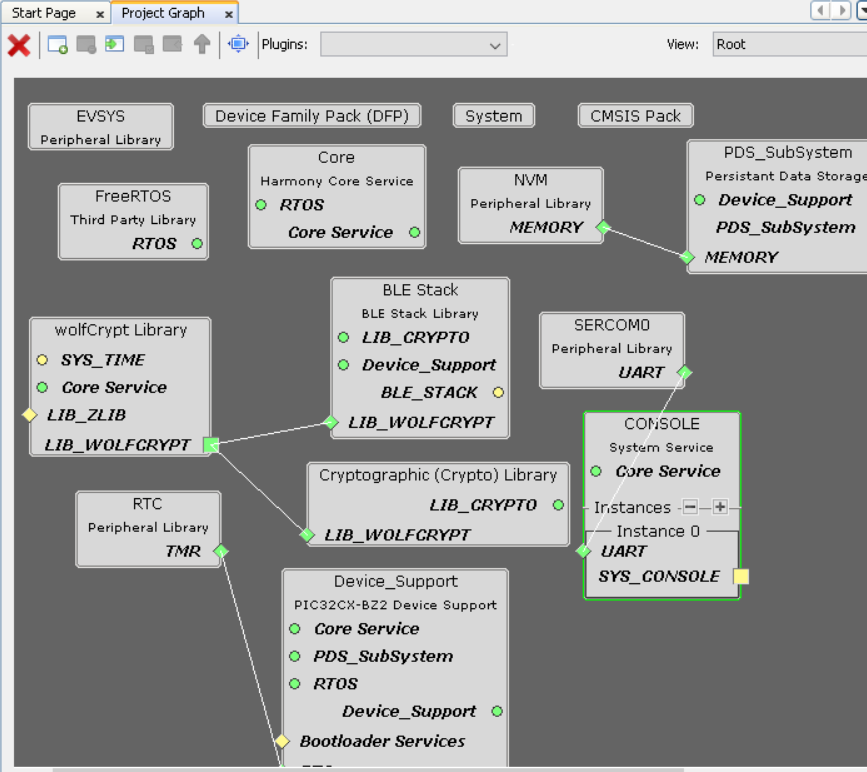867x772 pixels.
Task: Open the Plugins dropdown
Action: click(413, 45)
